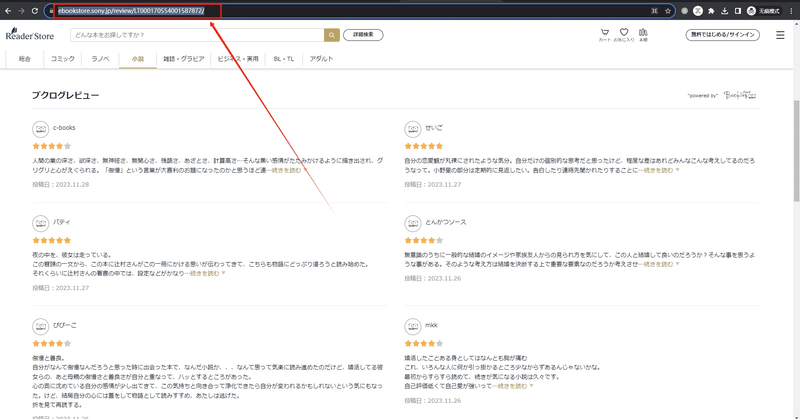Click the book search input field
This screenshot has width=800, height=419.
pyautogui.click(x=197, y=35)
